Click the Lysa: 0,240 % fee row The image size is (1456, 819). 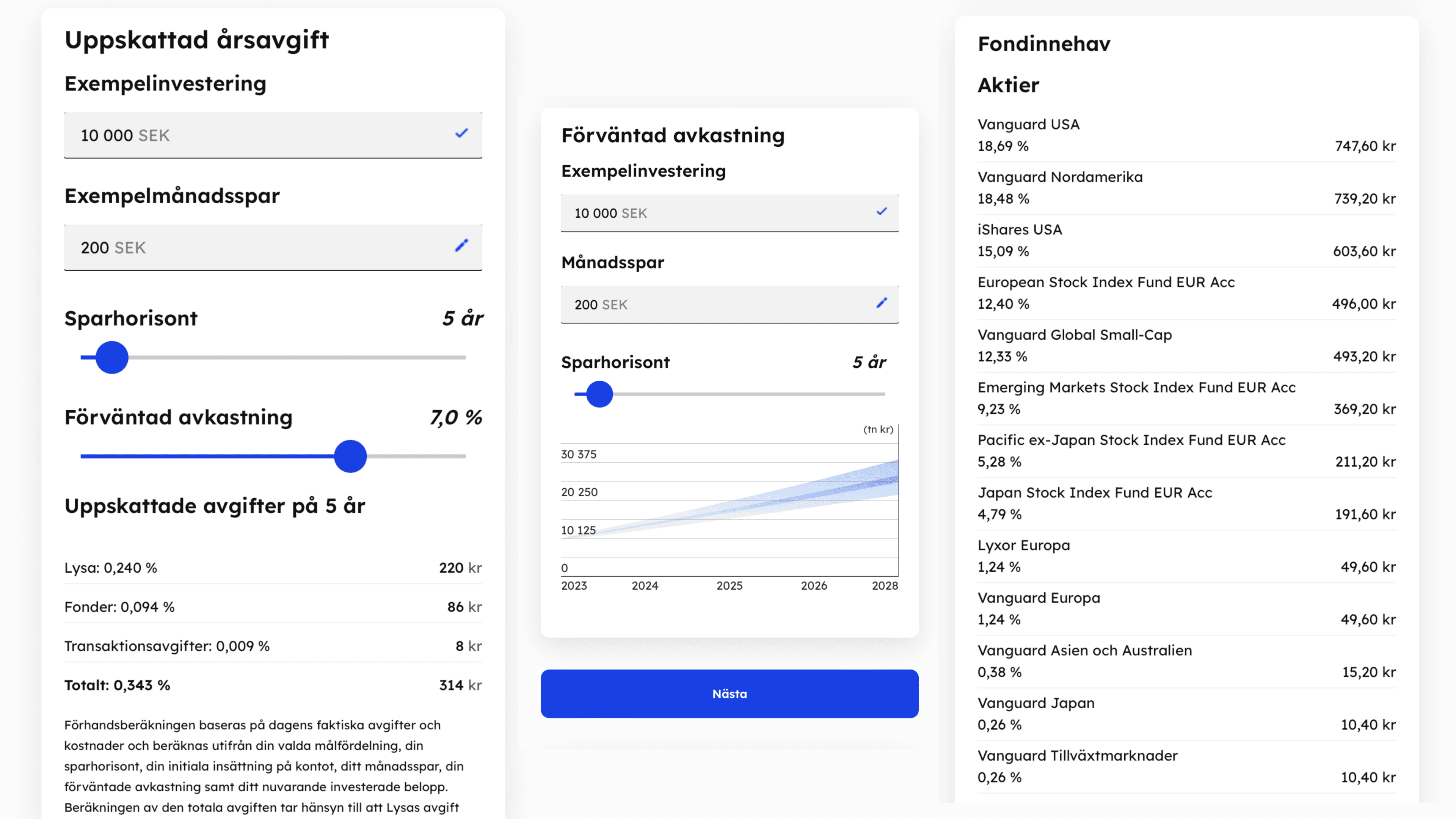273,568
